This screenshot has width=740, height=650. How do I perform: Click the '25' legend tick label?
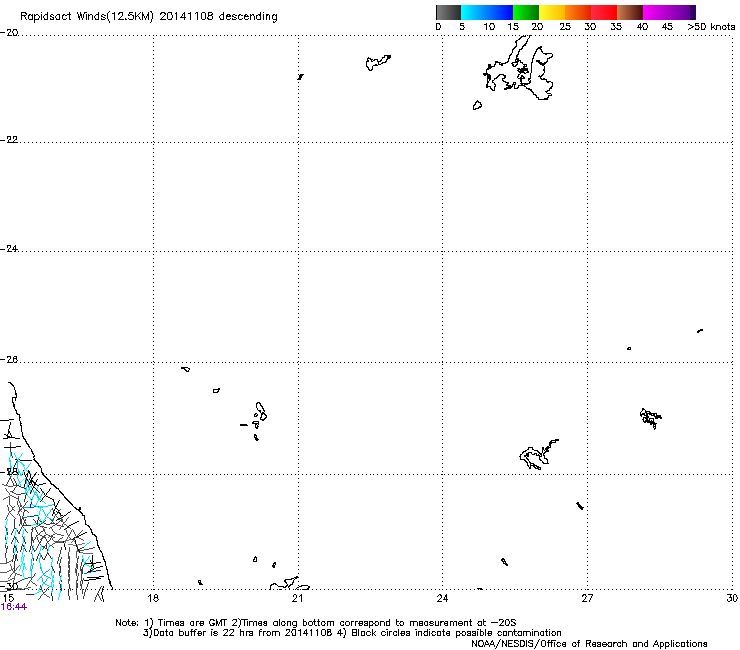click(565, 27)
